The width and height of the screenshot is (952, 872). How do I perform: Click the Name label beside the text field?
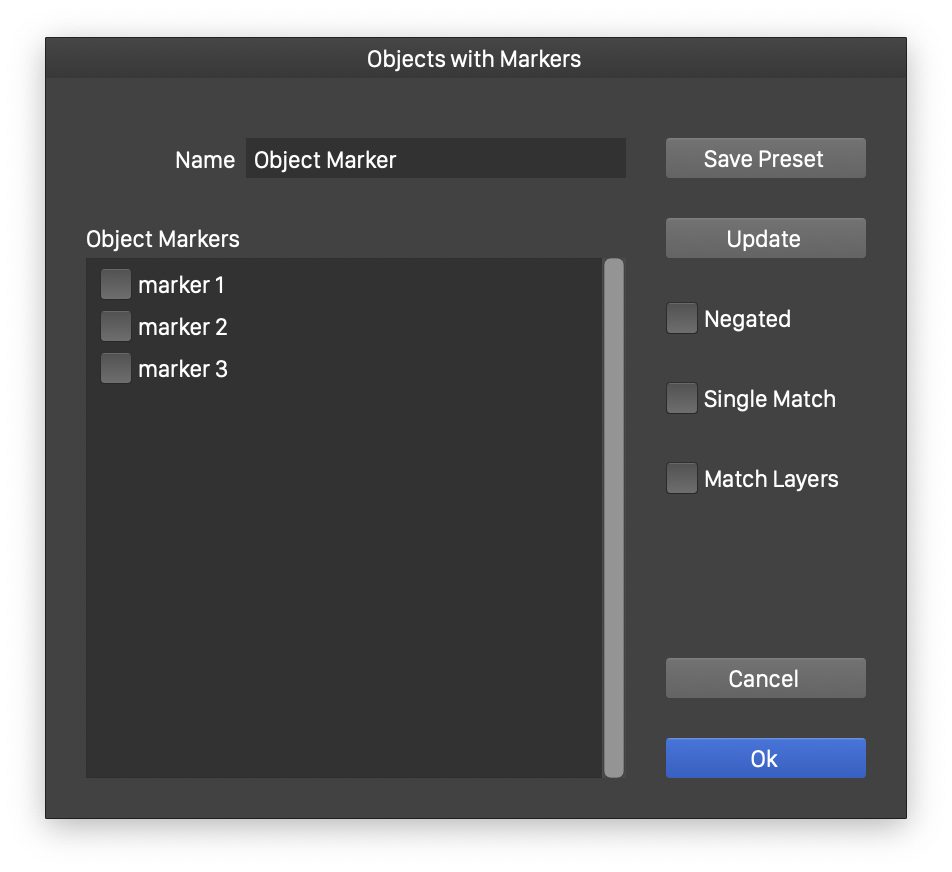pyautogui.click(x=205, y=160)
